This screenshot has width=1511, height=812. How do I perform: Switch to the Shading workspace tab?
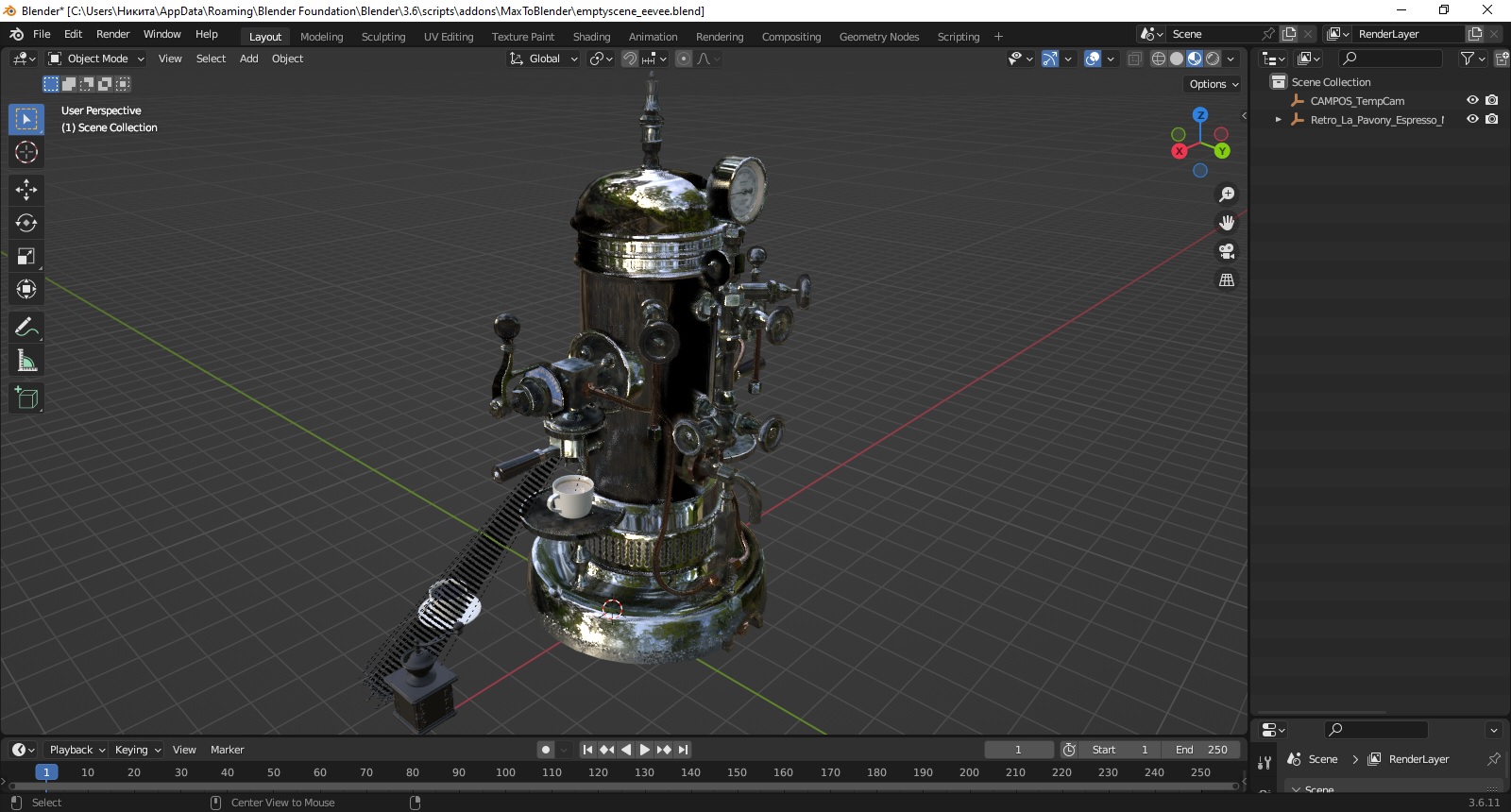point(591,37)
